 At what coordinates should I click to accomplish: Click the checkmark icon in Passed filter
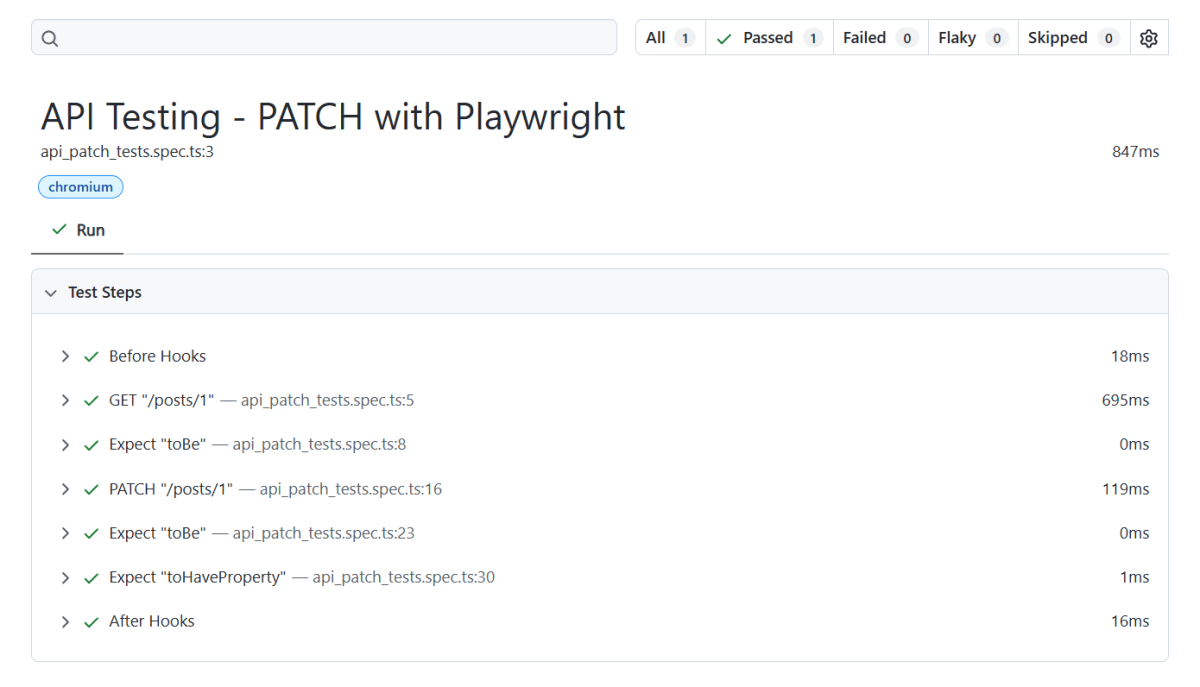tap(724, 38)
